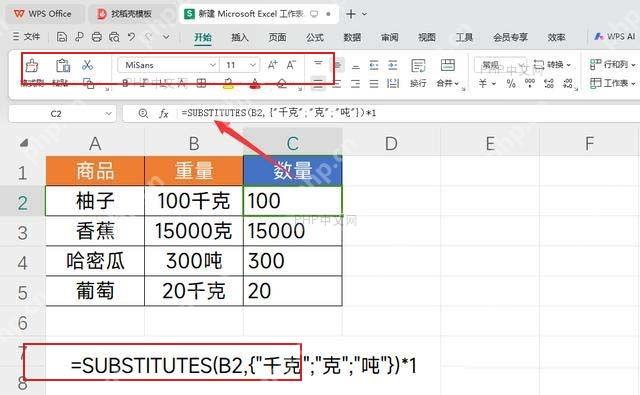
Task: Click the cell borders icon
Action: [x=201, y=84]
